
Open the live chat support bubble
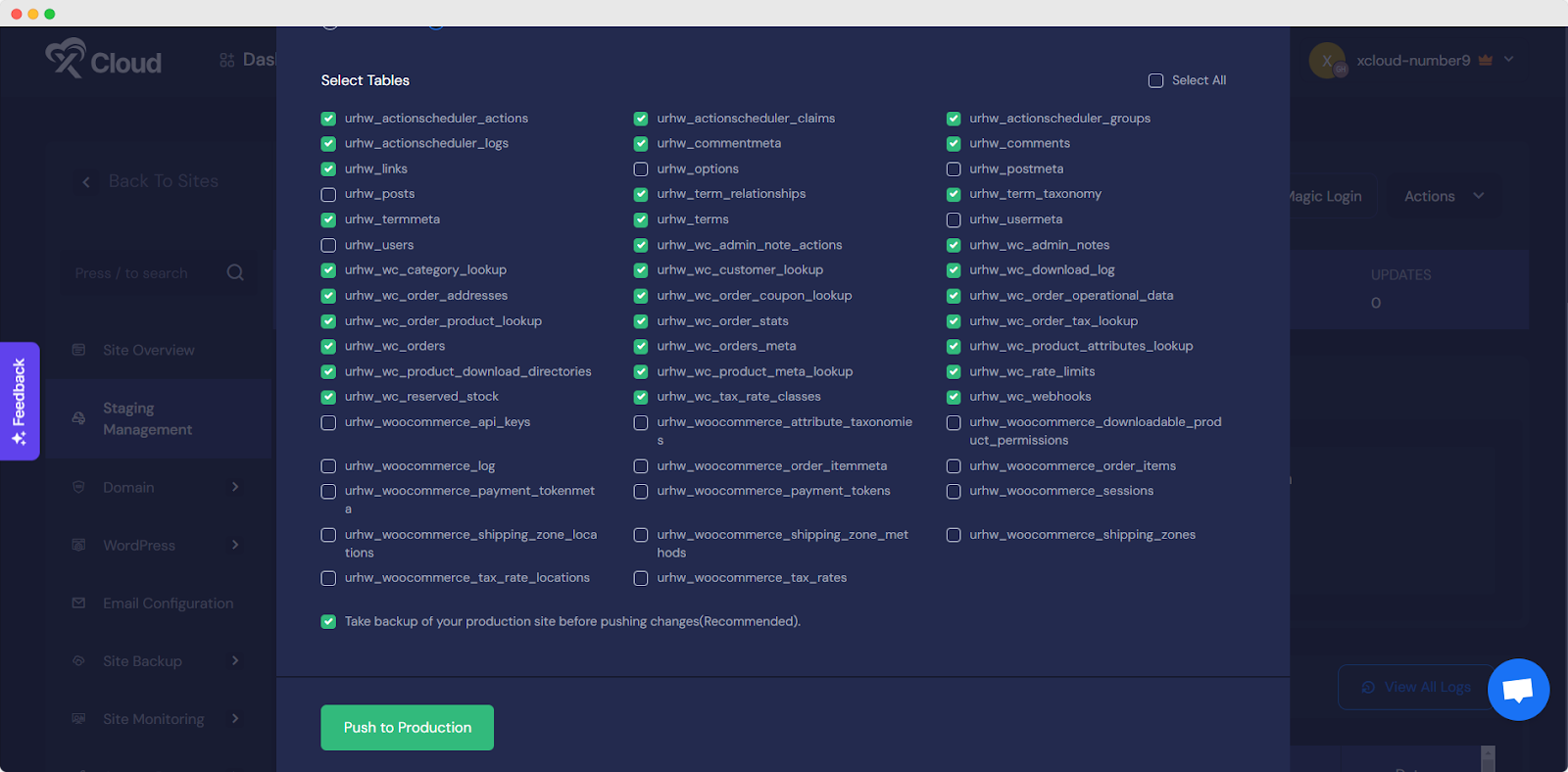(1517, 690)
